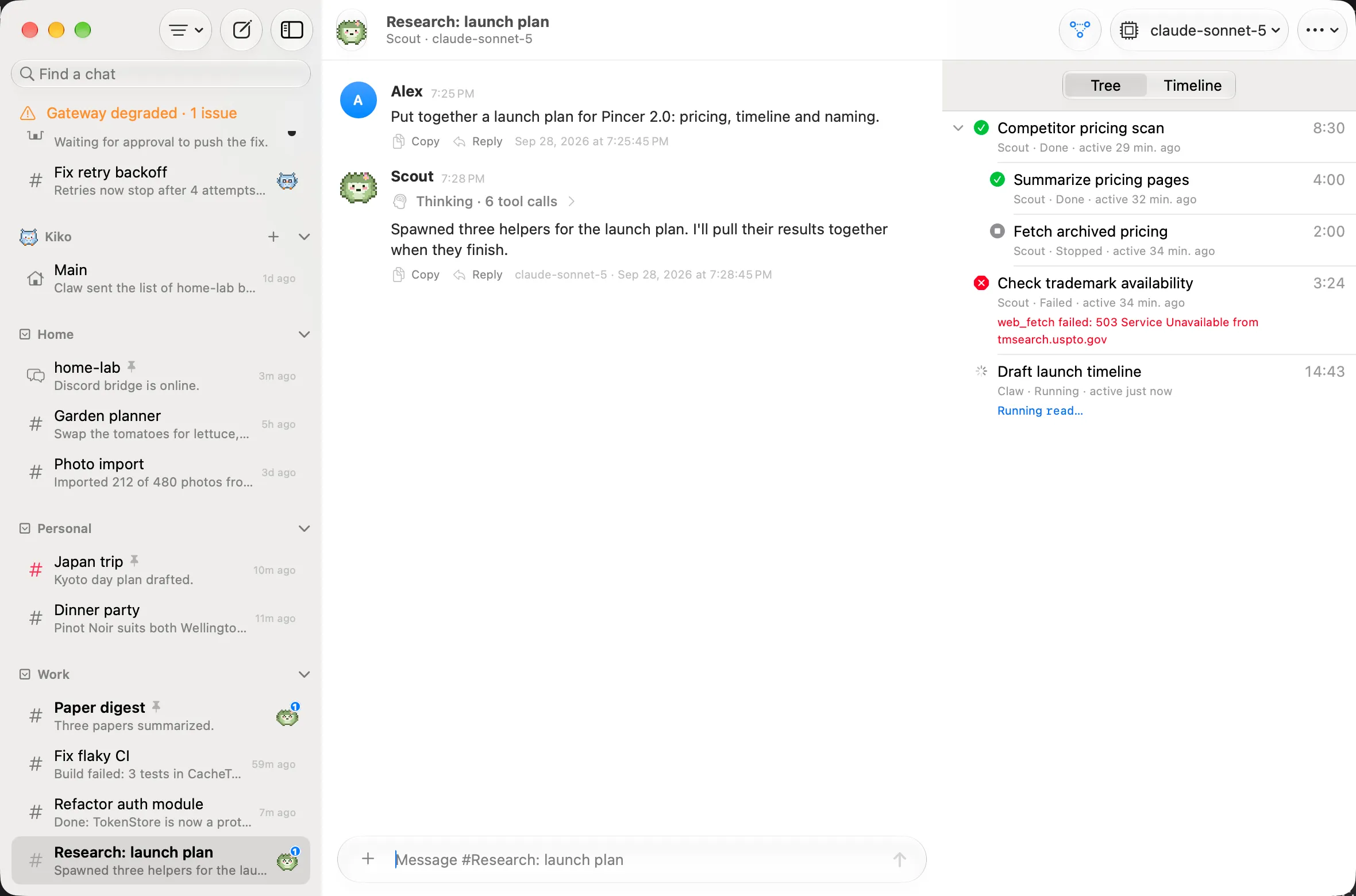Open the subagent graph icon in header

click(1080, 30)
